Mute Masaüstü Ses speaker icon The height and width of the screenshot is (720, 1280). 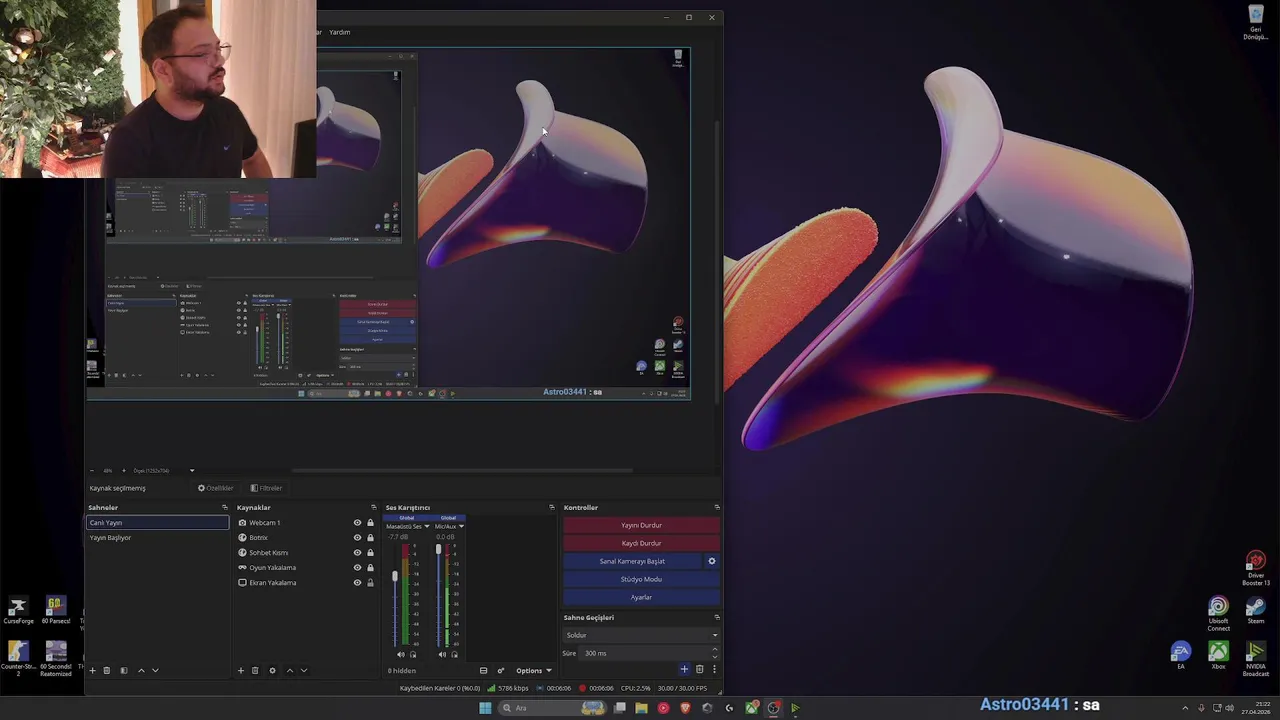[401, 654]
